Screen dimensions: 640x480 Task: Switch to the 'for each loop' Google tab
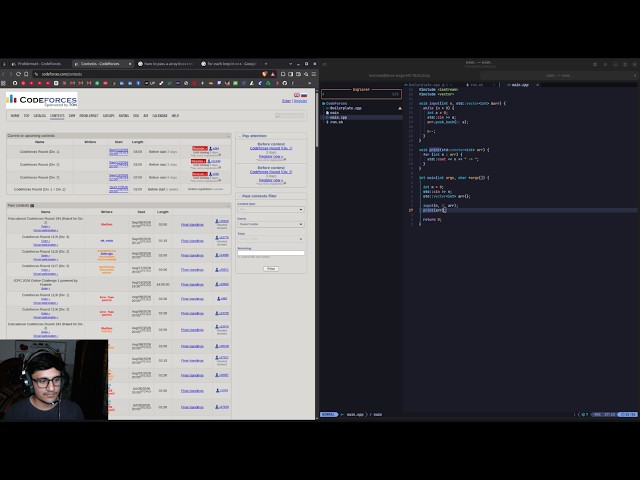[229, 64]
